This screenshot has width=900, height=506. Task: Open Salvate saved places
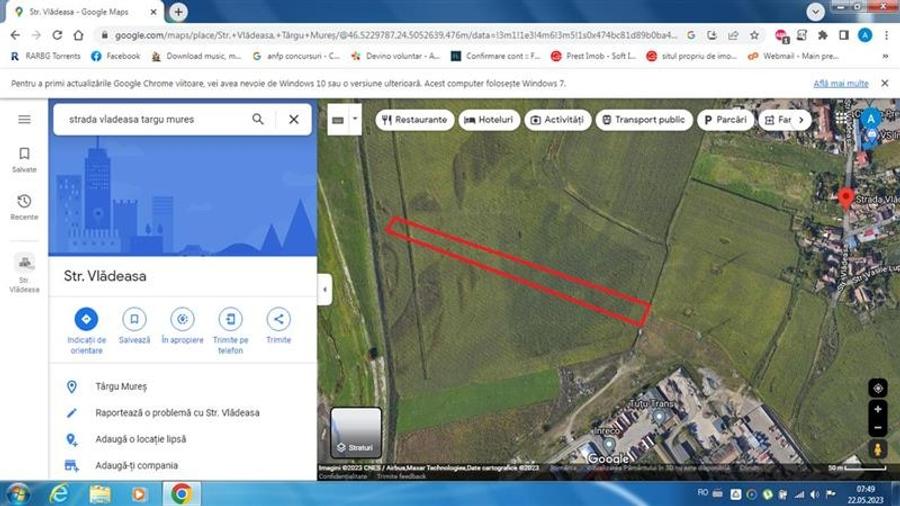pyautogui.click(x=24, y=159)
